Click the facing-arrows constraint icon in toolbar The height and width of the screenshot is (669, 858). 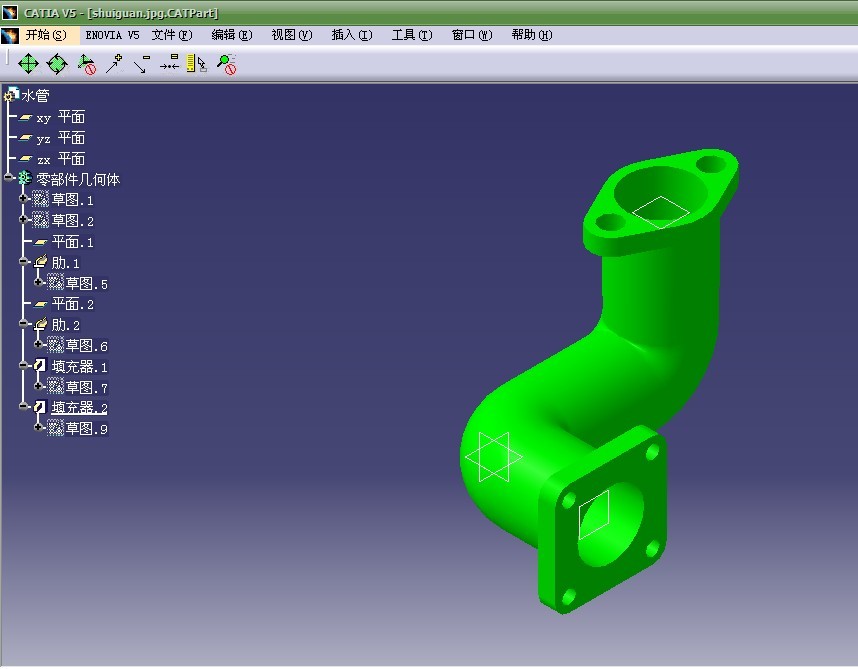click(169, 64)
